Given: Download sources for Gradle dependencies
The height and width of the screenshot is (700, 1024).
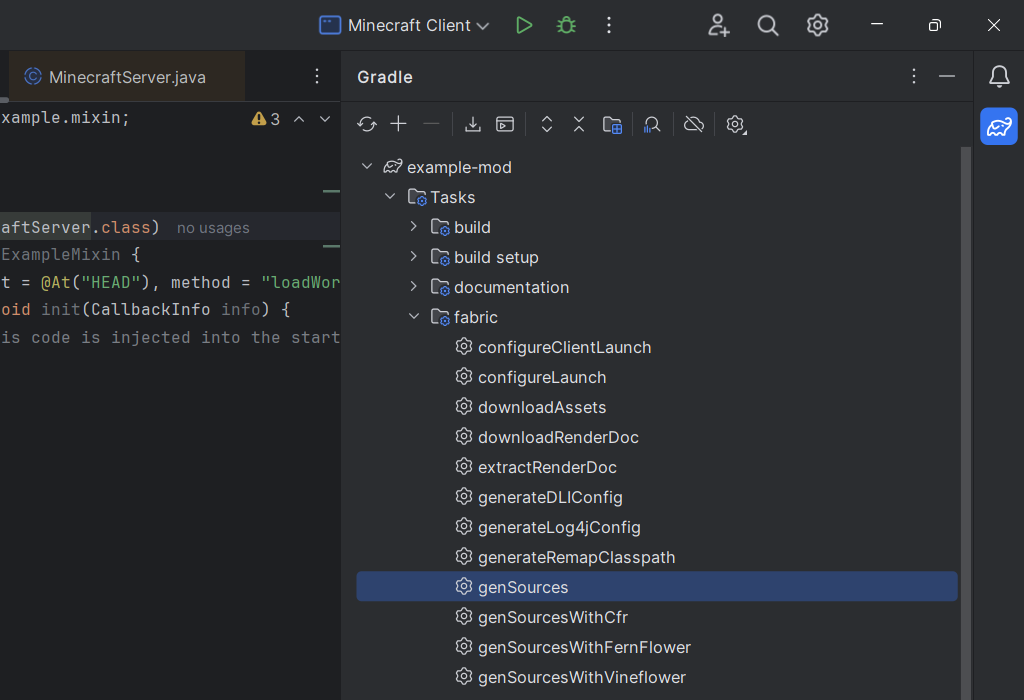Looking at the screenshot, I should point(472,124).
